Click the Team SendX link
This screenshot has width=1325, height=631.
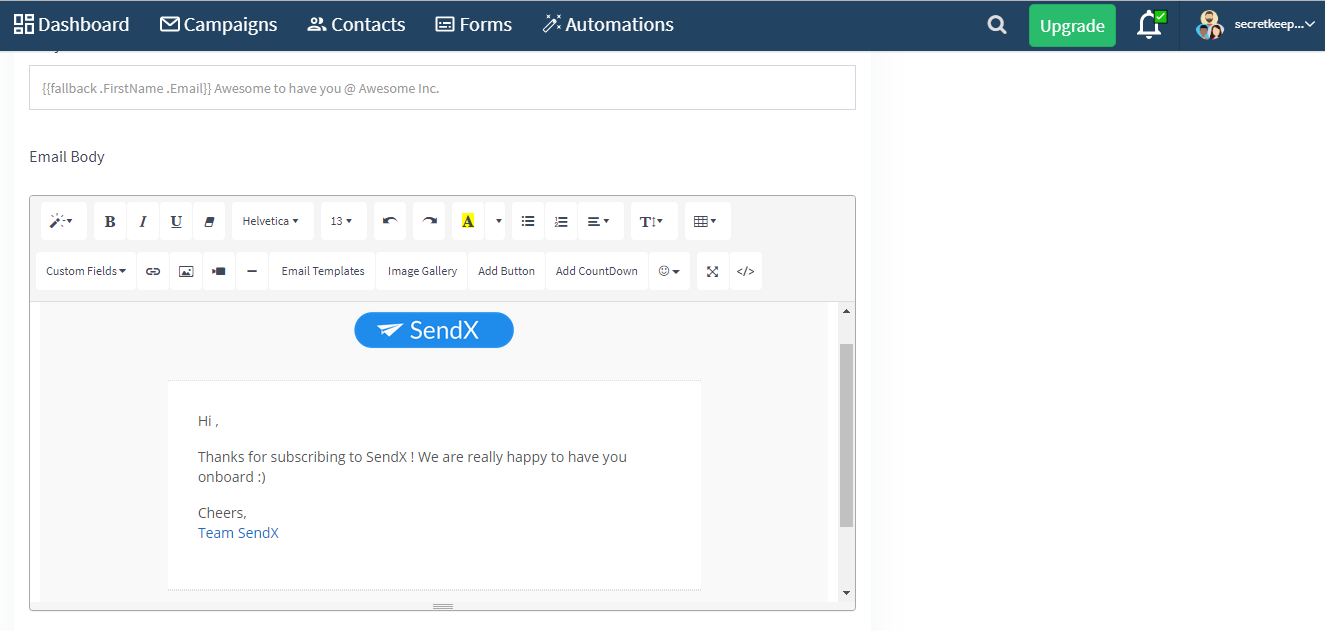point(238,533)
